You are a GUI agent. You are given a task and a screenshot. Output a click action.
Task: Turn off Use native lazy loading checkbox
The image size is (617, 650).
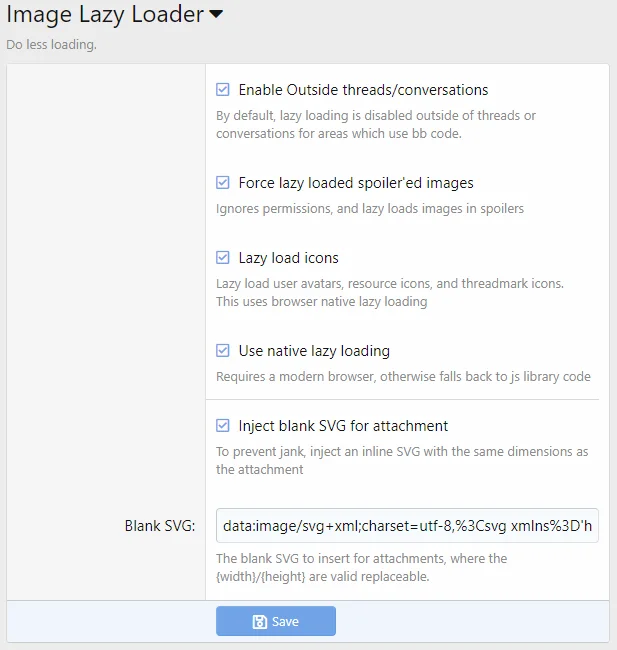(223, 351)
